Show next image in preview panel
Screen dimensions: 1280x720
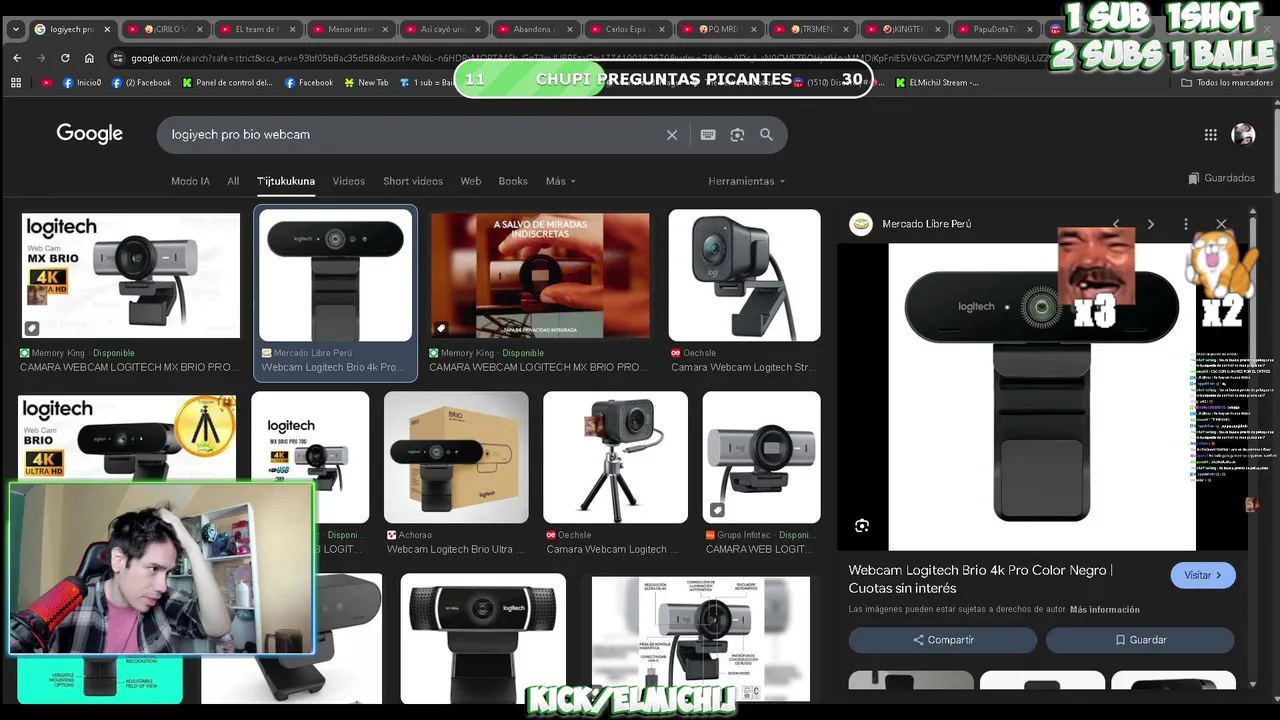click(1151, 224)
